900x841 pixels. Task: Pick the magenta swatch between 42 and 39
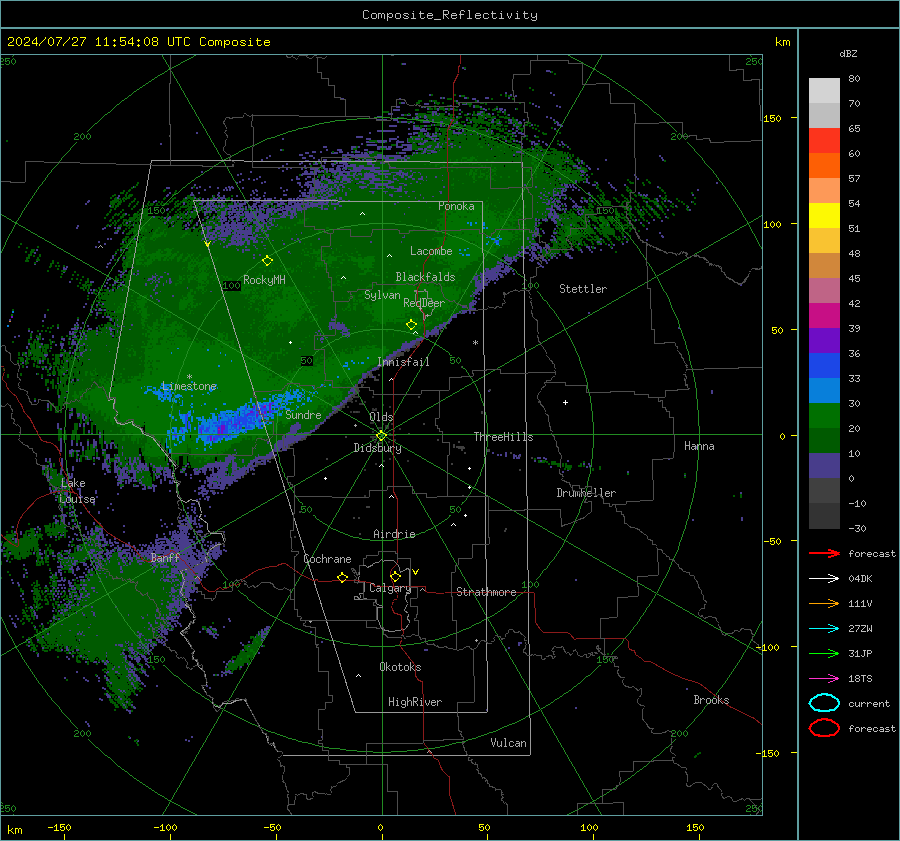pyautogui.click(x=824, y=316)
